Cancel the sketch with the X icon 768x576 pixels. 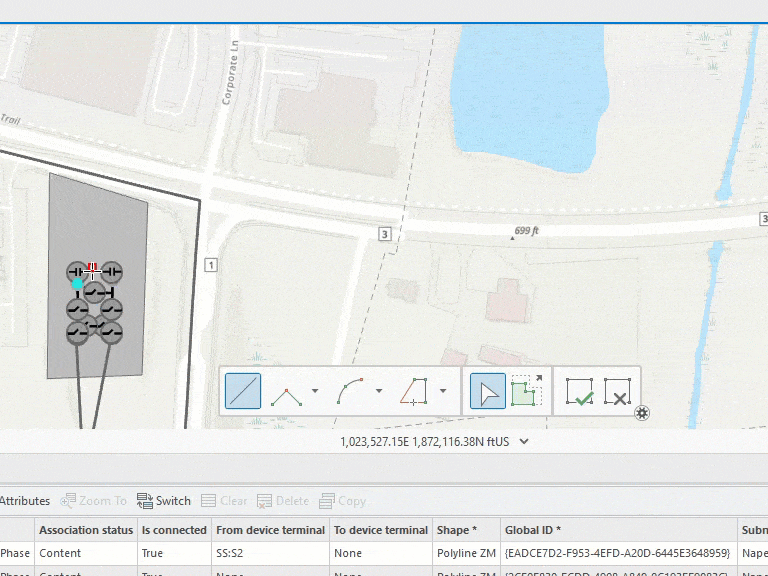tap(617, 391)
